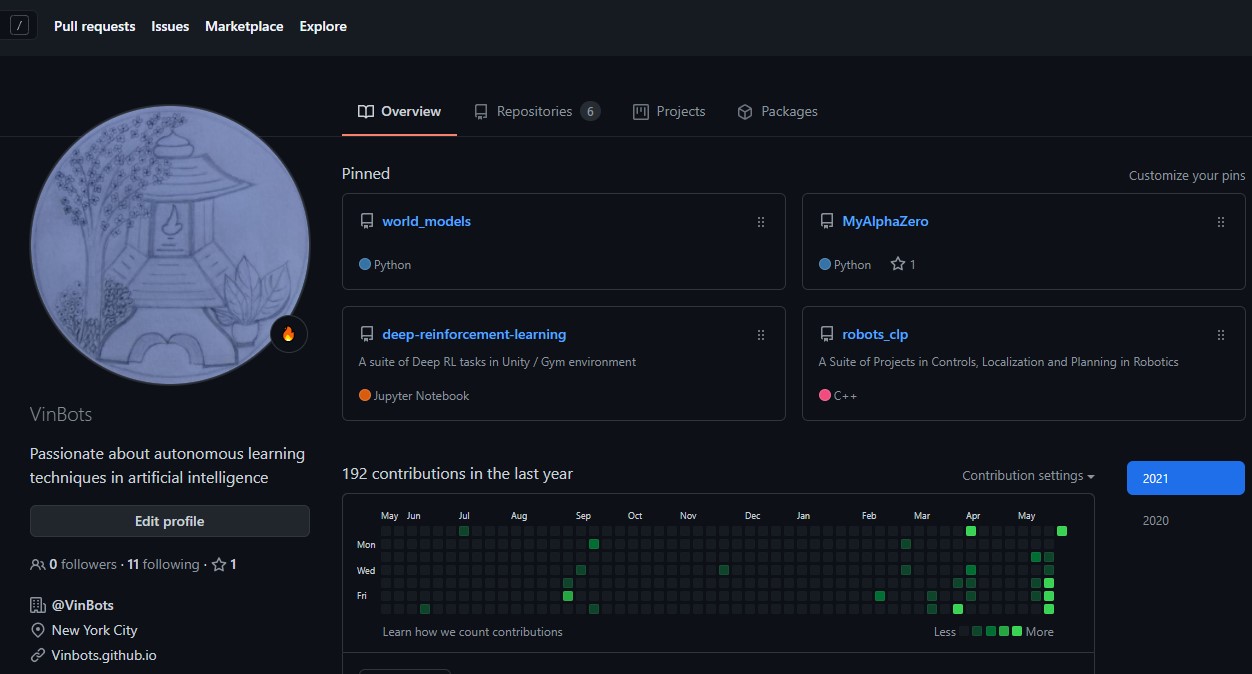This screenshot has height=674, width=1252.
Task: Click the brightest green legend swatch near More
Action: pos(1017,631)
